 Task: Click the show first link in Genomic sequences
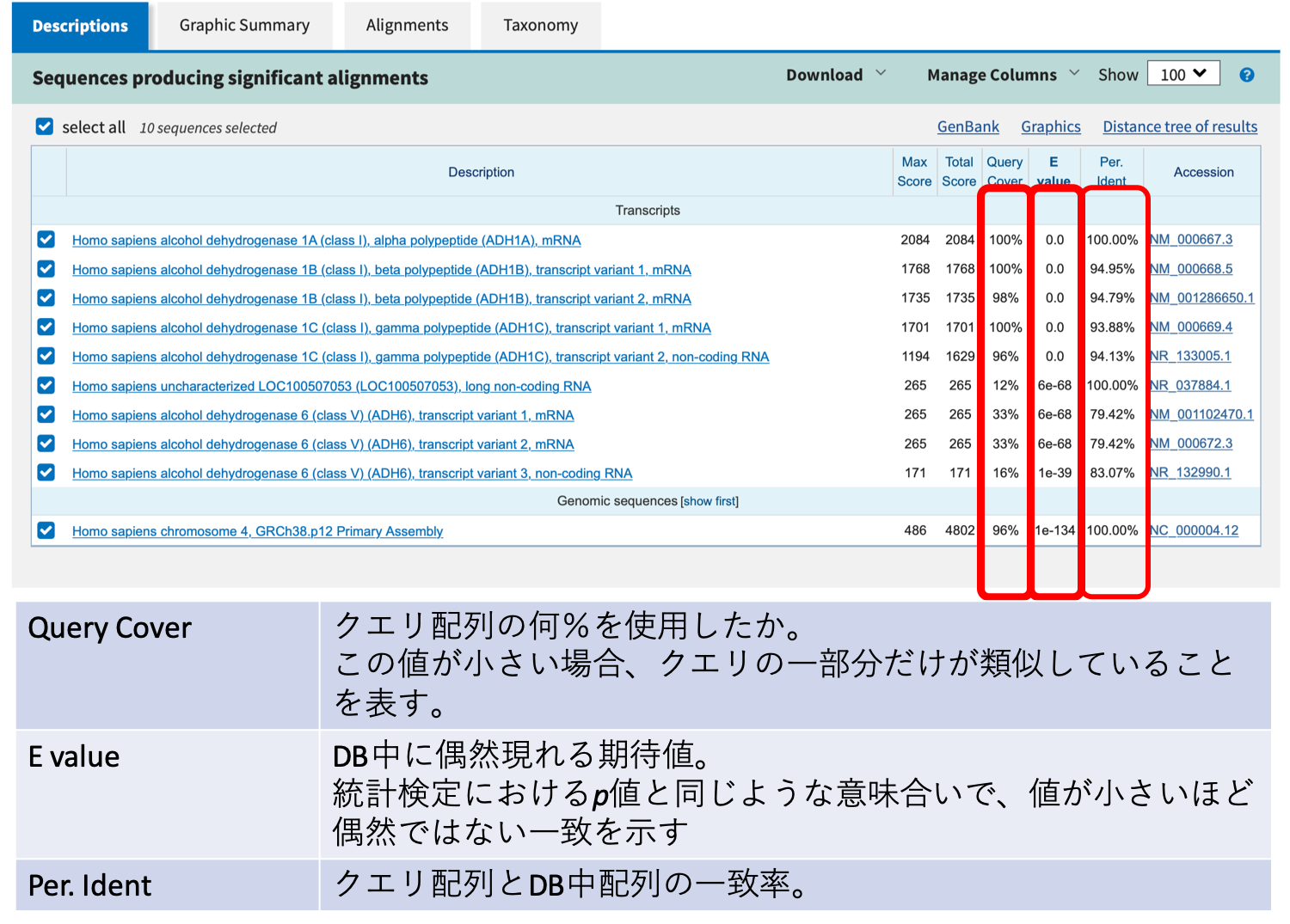click(x=709, y=501)
